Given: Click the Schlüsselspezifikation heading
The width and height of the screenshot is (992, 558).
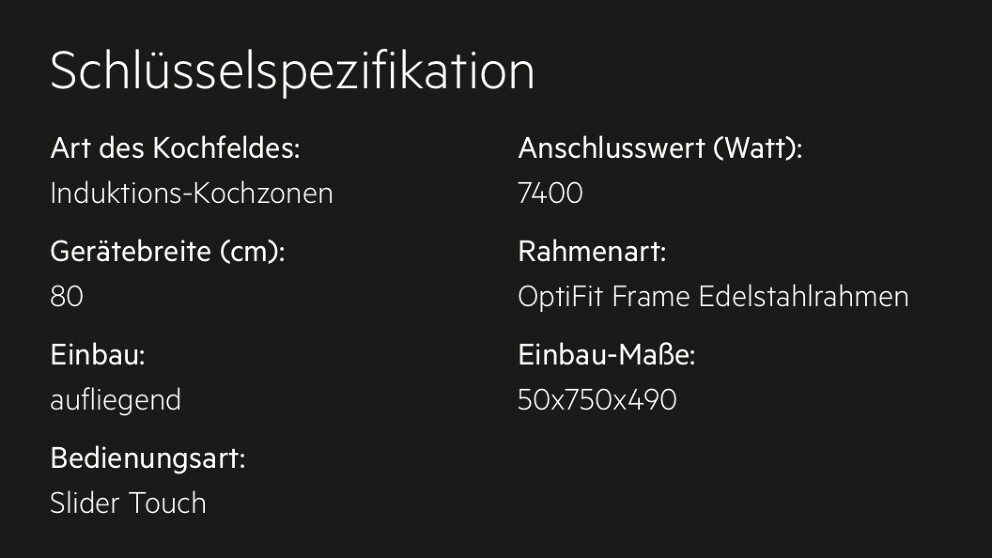Looking at the screenshot, I should [292, 71].
